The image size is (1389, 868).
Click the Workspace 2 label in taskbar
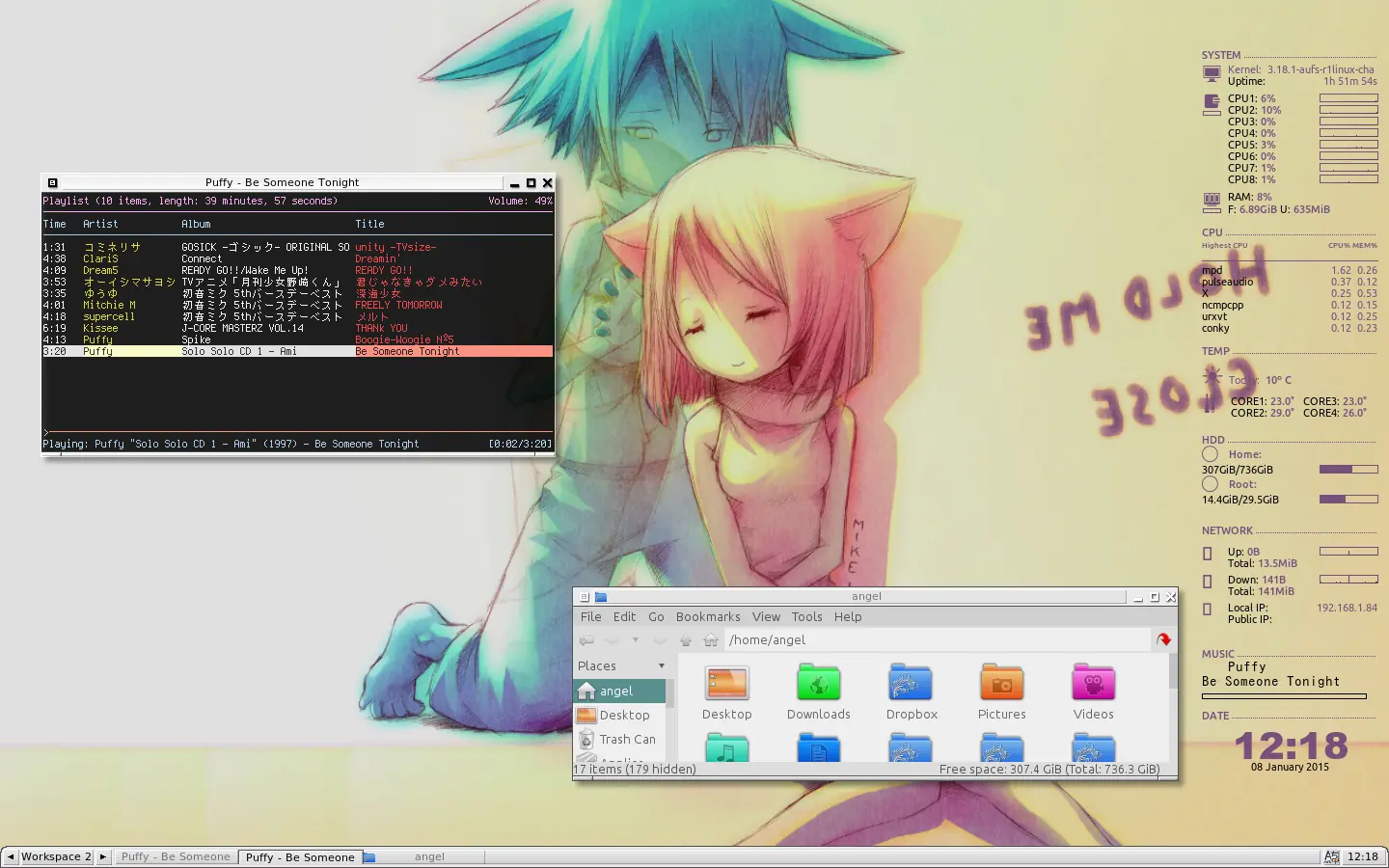56,856
